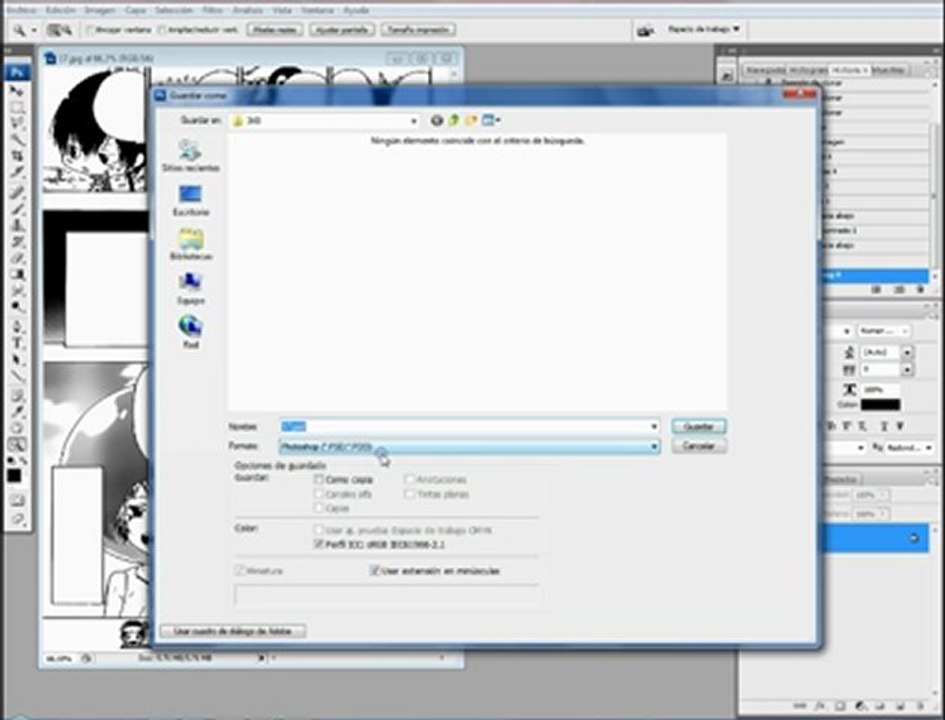Image resolution: width=945 pixels, height=720 pixels.
Task: Click the foreground color swatch in toolbox
Action: 13,476
